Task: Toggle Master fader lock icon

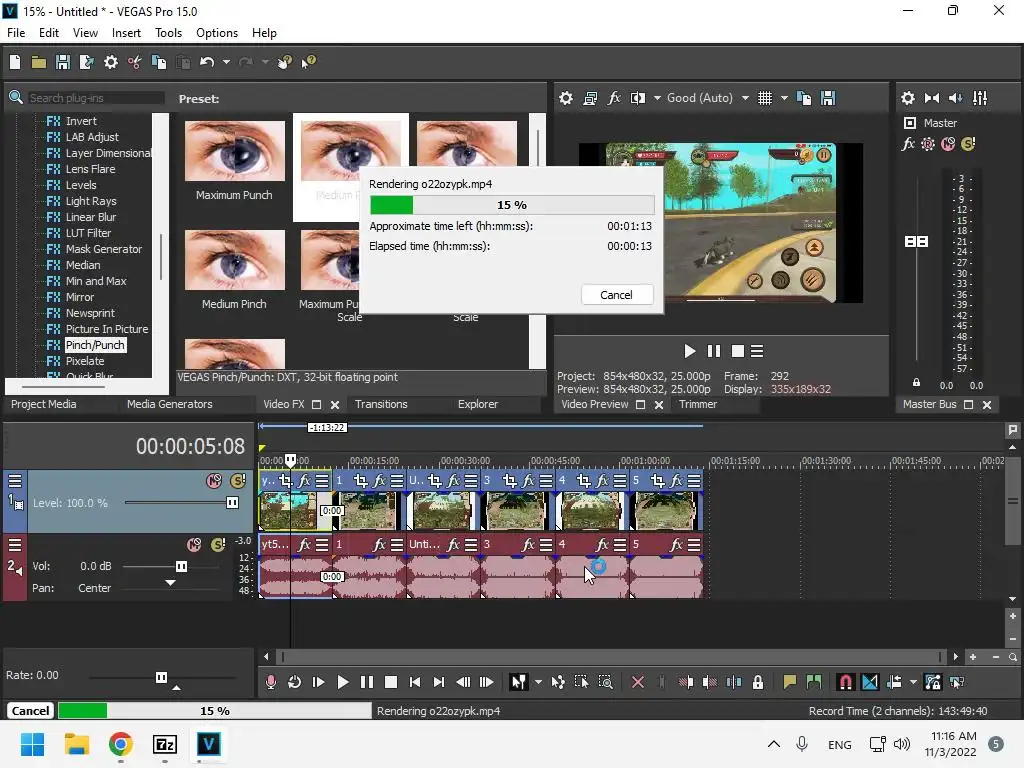Action: pos(916,383)
